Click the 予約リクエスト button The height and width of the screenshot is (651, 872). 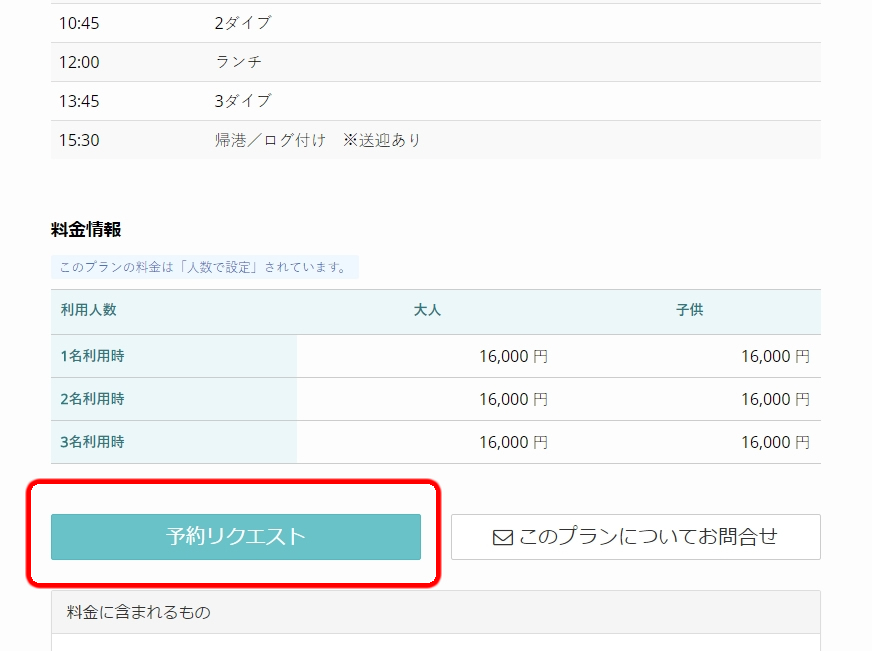click(236, 537)
